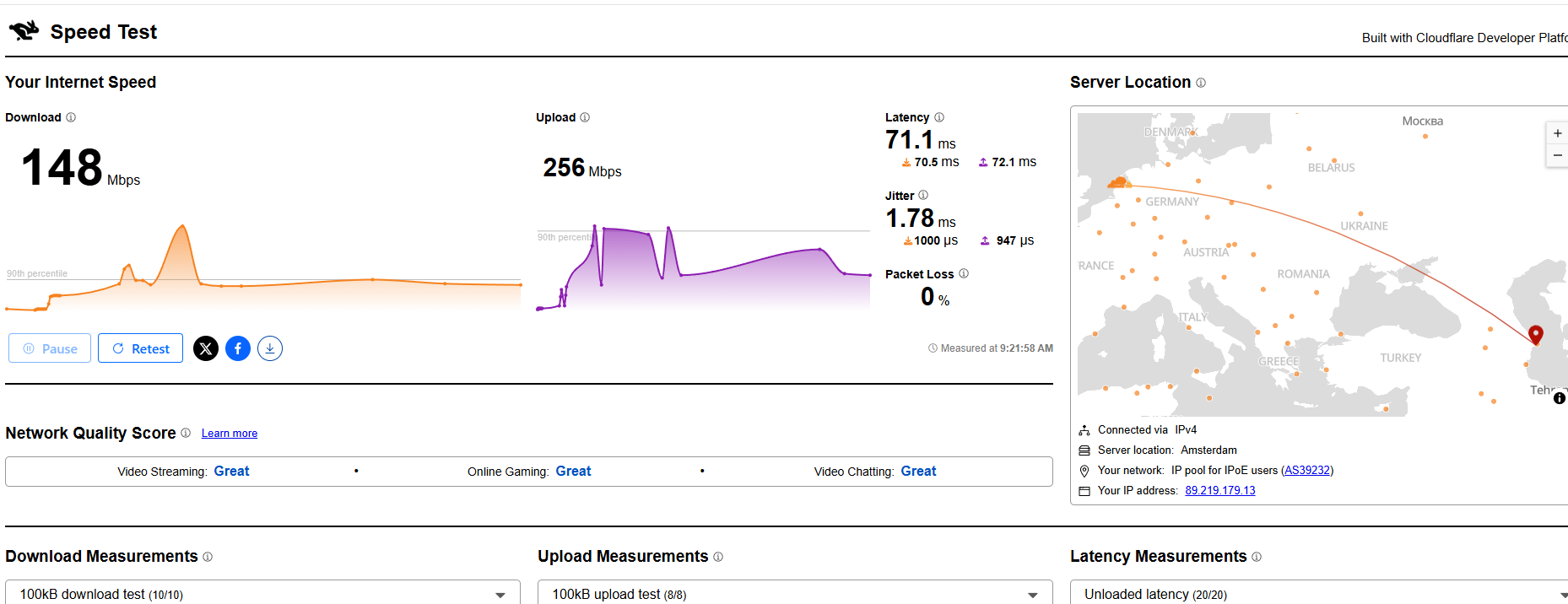Click Built with Cloudflare Developer Platform link
The width and height of the screenshot is (1568, 604).
click(x=1464, y=38)
